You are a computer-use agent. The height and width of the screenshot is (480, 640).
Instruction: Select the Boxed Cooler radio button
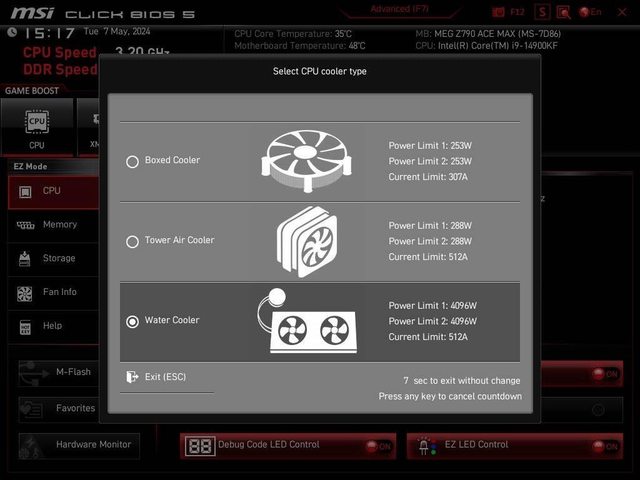[132, 162]
